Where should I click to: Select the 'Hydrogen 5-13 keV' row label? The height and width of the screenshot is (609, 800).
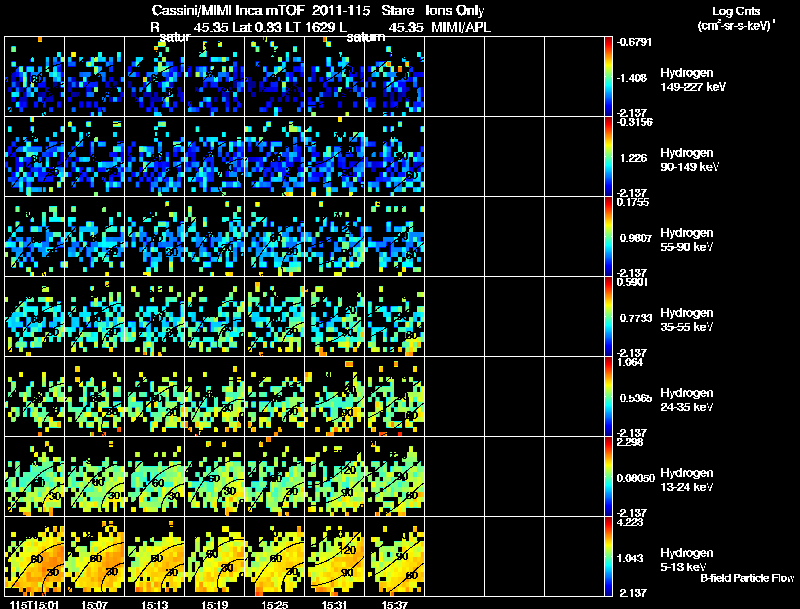(x=687, y=560)
